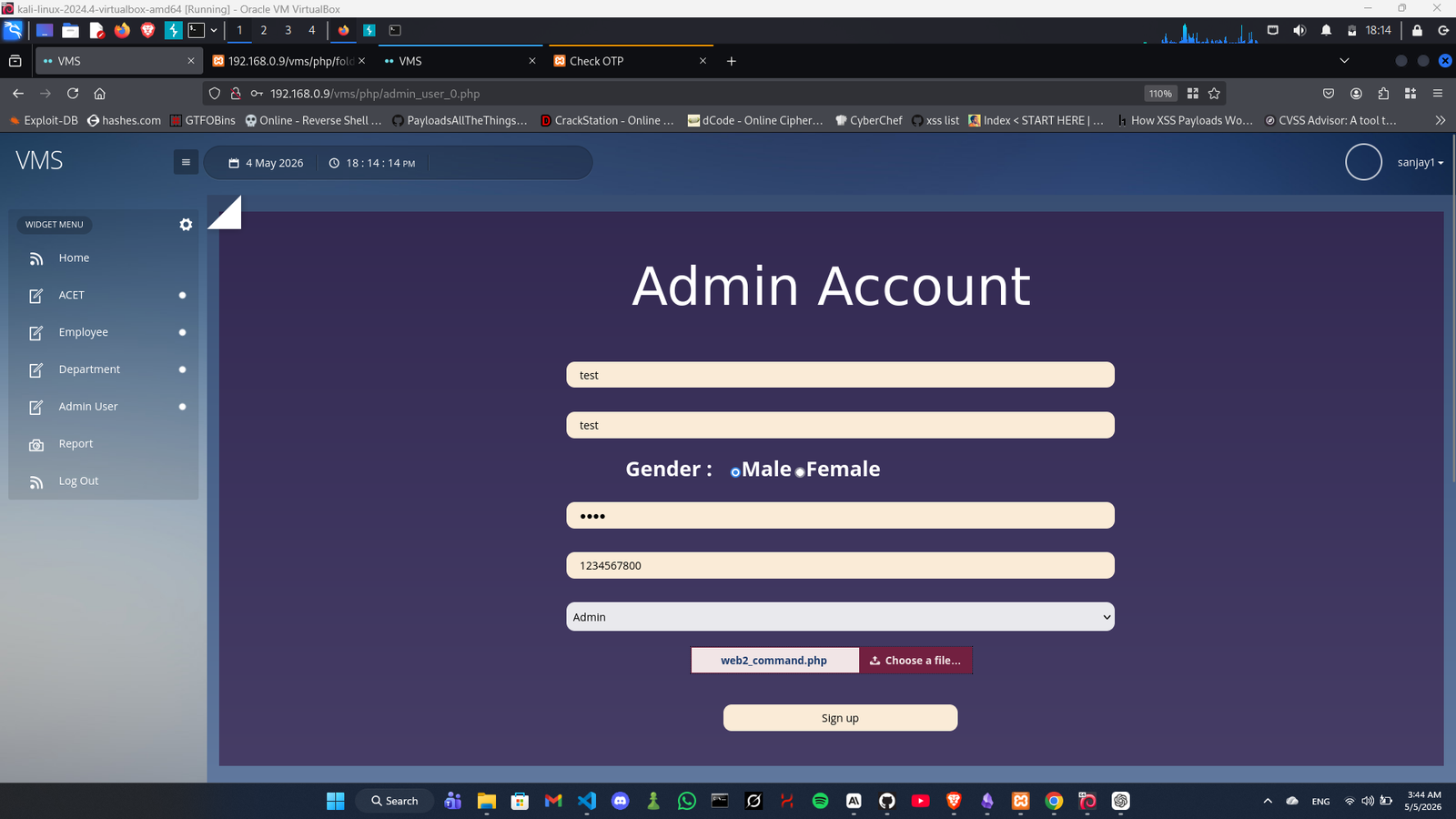The width and height of the screenshot is (1456, 819).
Task: Open a new browser tab
Action: (732, 61)
